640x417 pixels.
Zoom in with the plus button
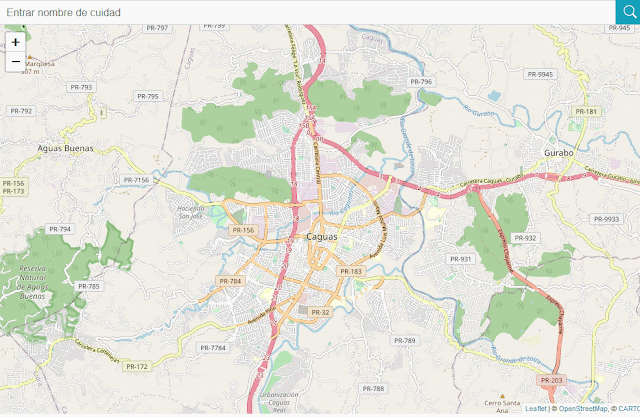[16, 42]
